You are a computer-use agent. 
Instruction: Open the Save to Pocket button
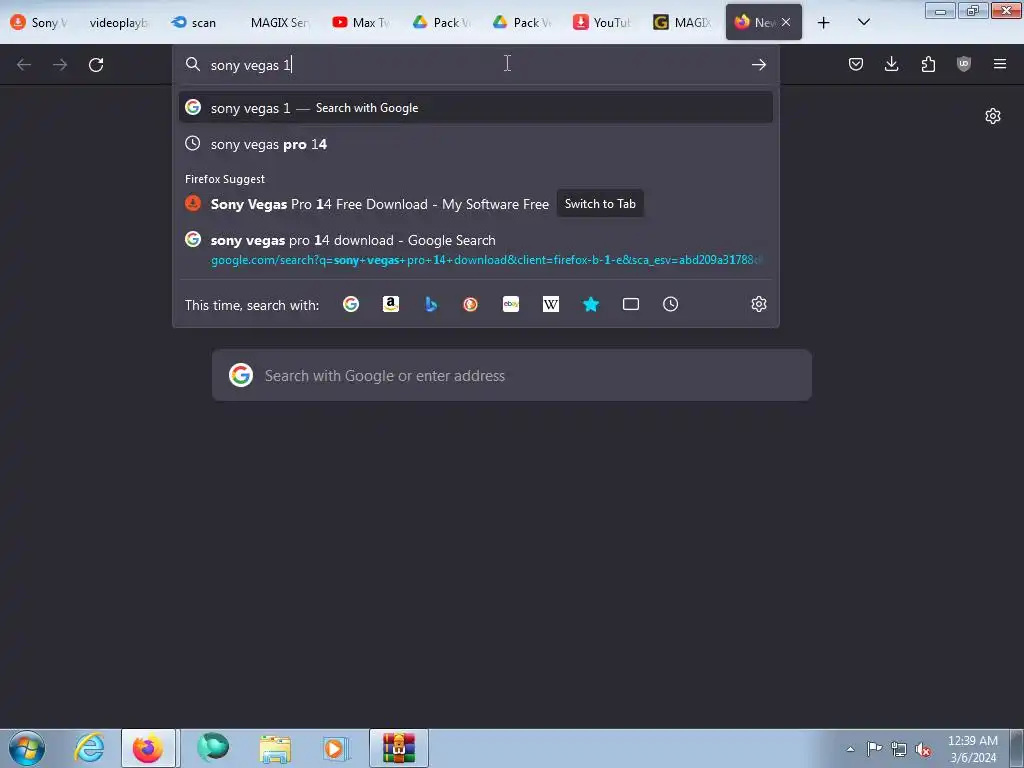coord(856,64)
